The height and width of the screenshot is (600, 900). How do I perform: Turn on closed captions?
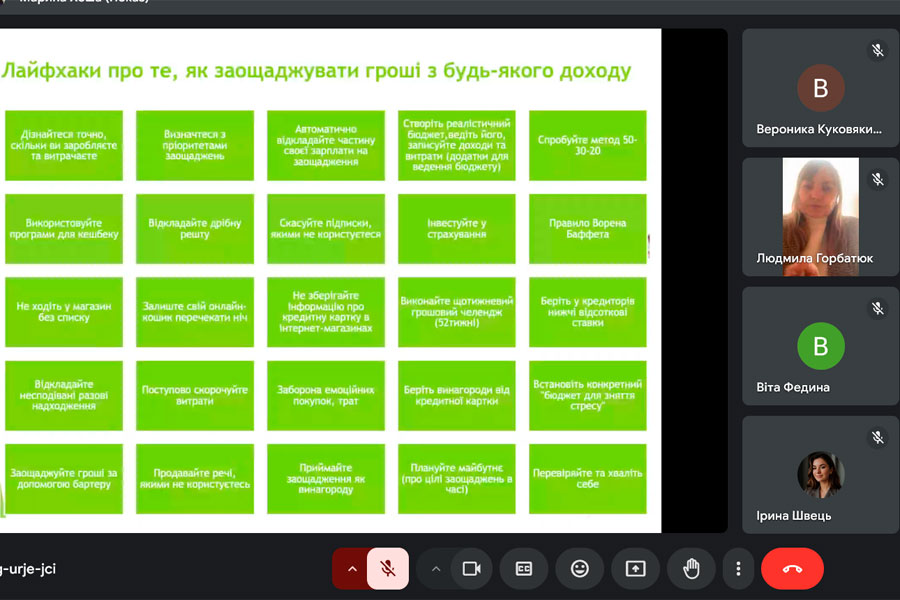[524, 569]
